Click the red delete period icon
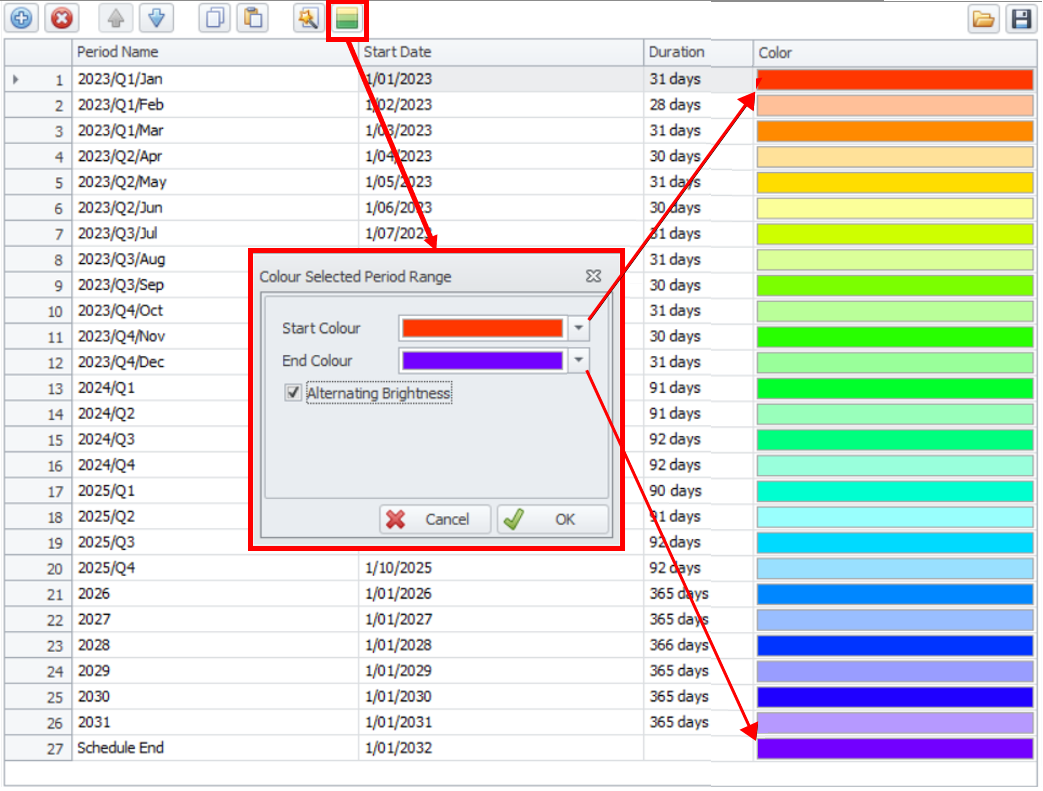 (x=61, y=18)
